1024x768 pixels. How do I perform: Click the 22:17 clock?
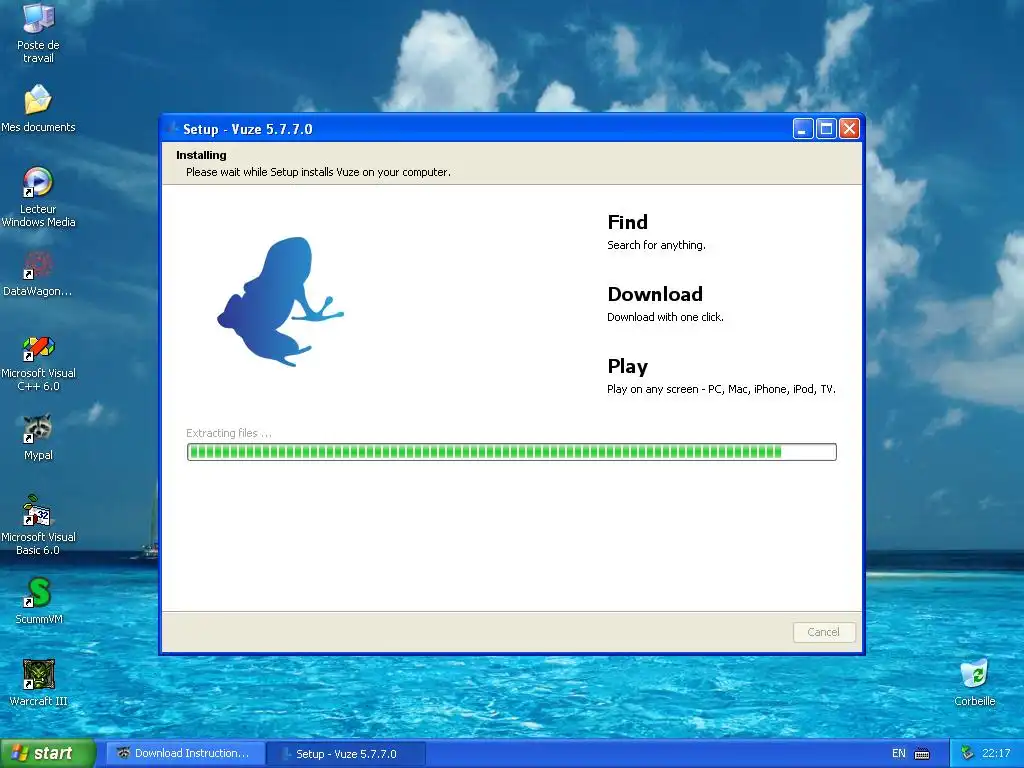coord(996,753)
